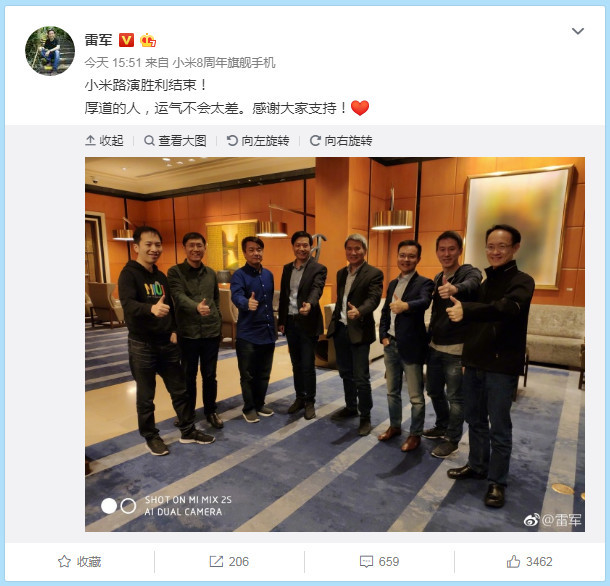The height and width of the screenshot is (586, 610).
Task: Click the 雷军 profile avatar
Action: click(50, 51)
